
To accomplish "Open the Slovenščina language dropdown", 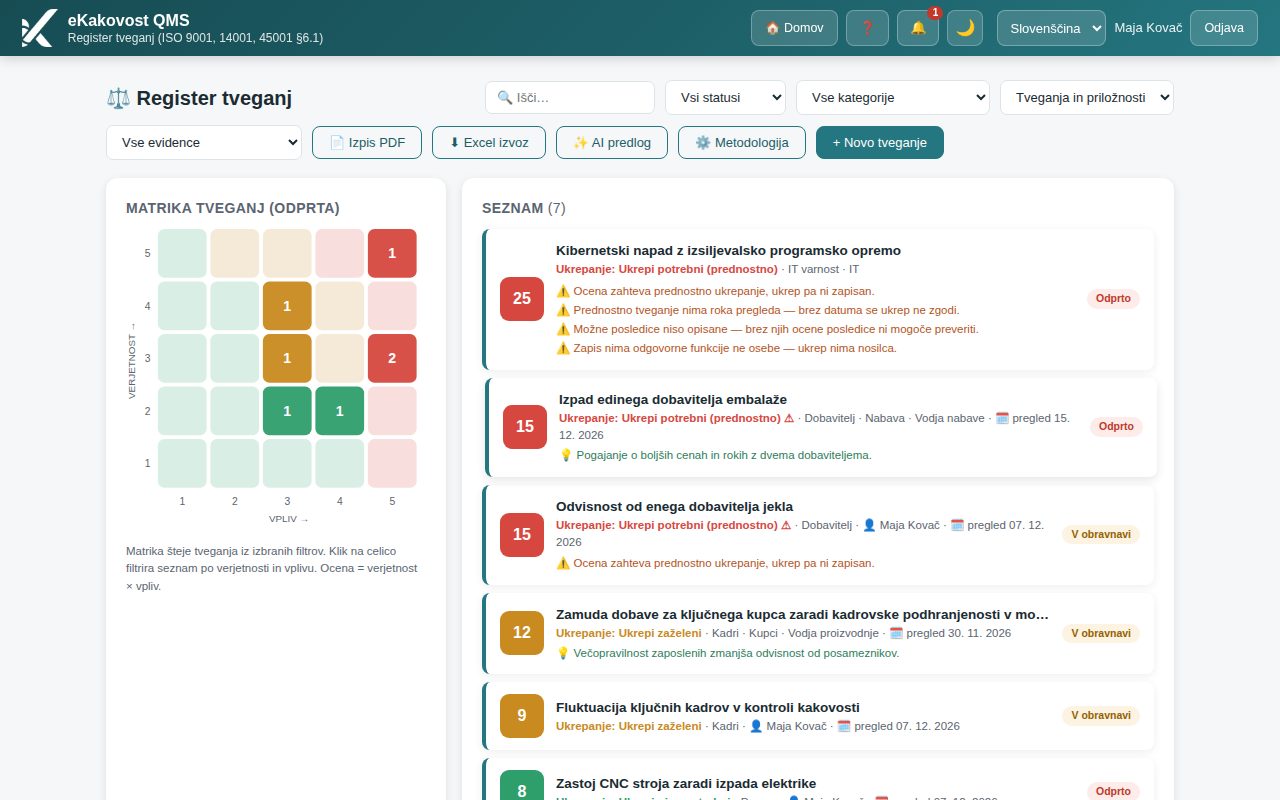I will pyautogui.click(x=1051, y=28).
